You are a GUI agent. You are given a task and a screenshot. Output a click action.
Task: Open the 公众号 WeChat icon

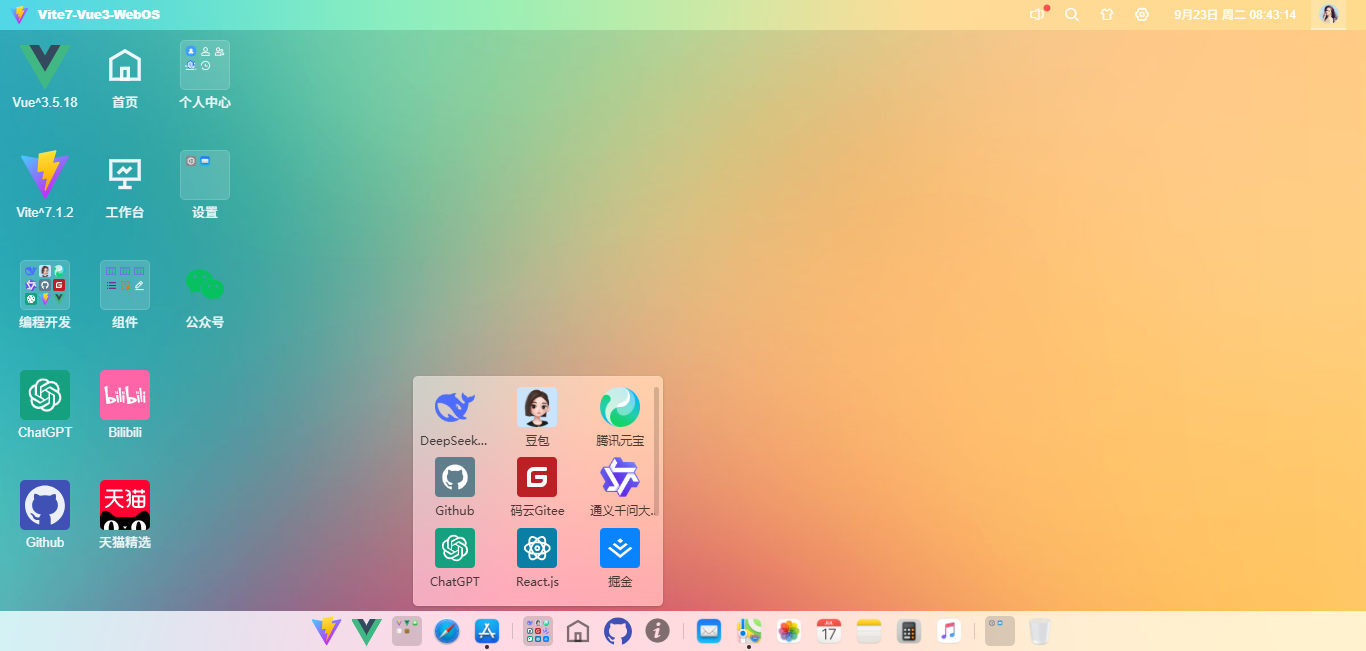(x=205, y=285)
